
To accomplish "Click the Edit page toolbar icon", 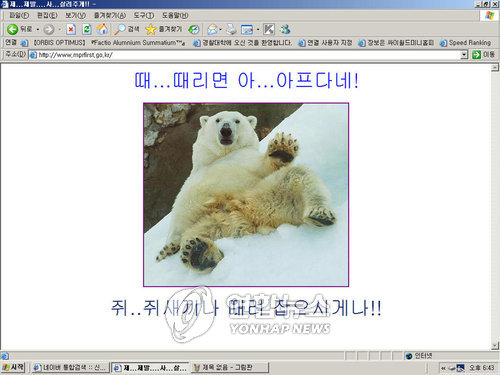I will point(247,30).
